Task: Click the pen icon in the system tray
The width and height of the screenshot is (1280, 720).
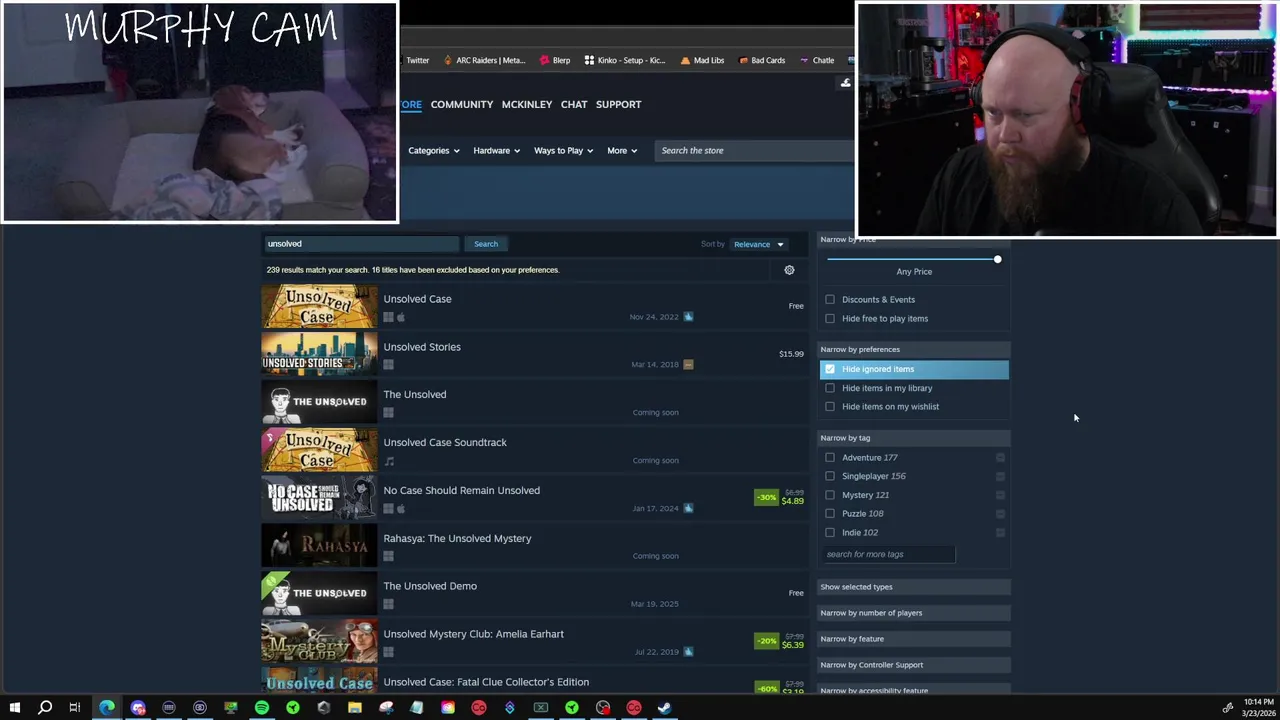Action: point(1228,708)
